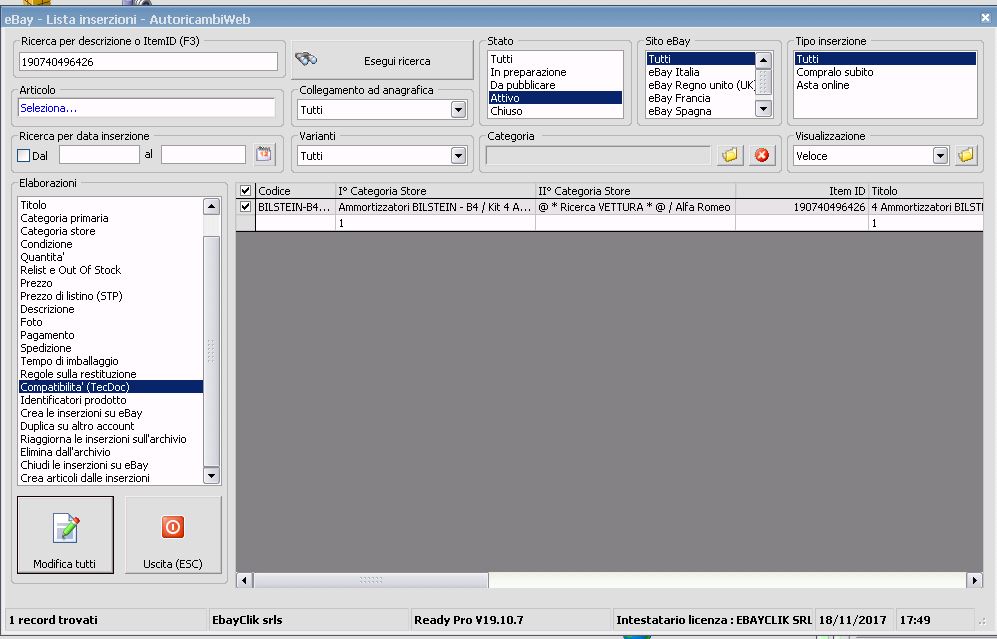Select Categoria primaria elaboration

111,217
